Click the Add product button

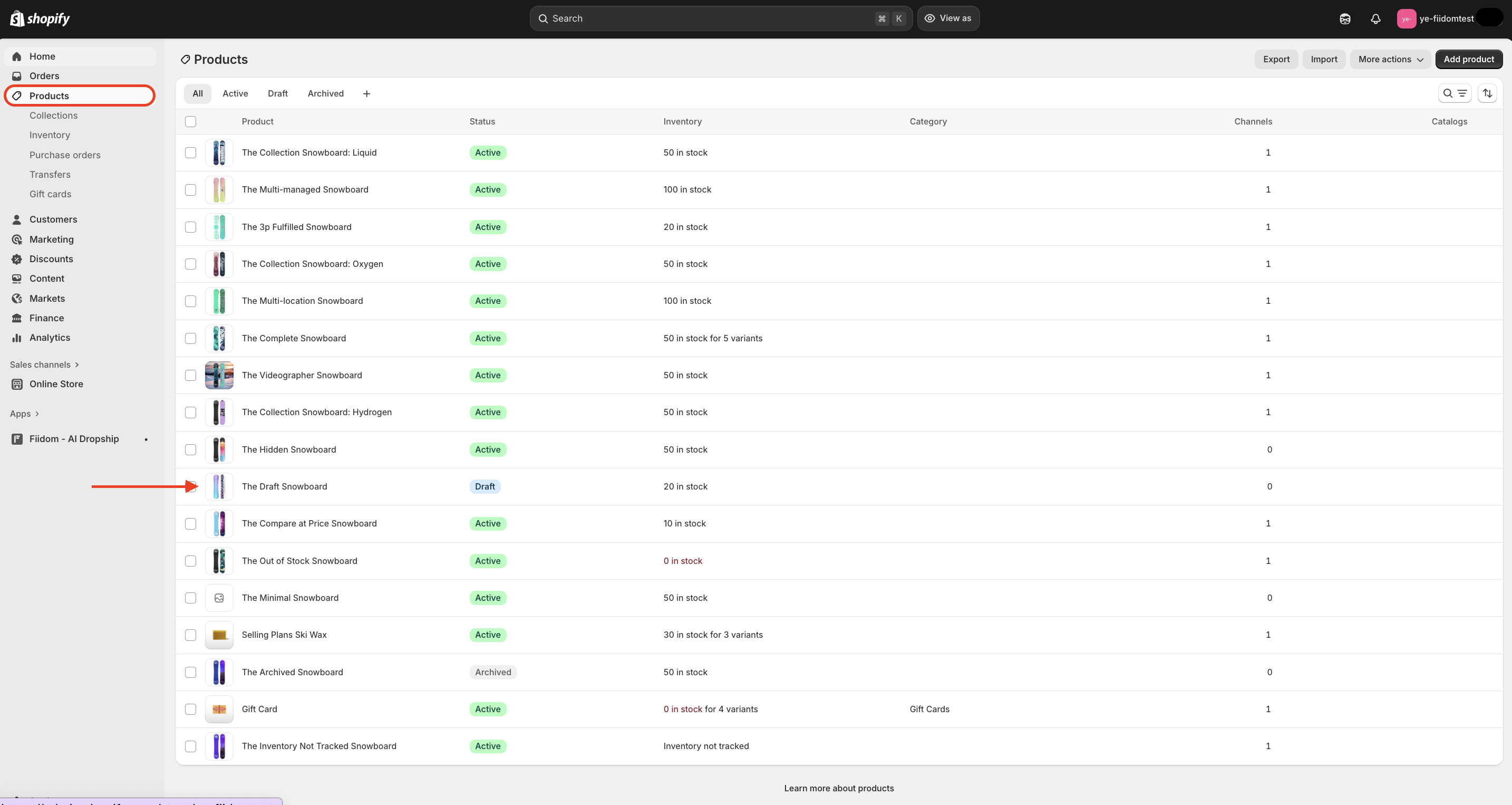click(1469, 59)
